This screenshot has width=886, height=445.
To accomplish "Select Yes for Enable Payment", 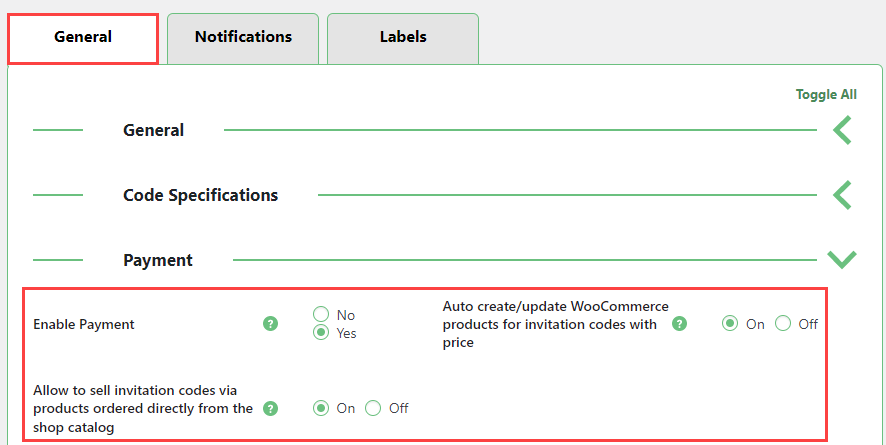I will tap(321, 333).
